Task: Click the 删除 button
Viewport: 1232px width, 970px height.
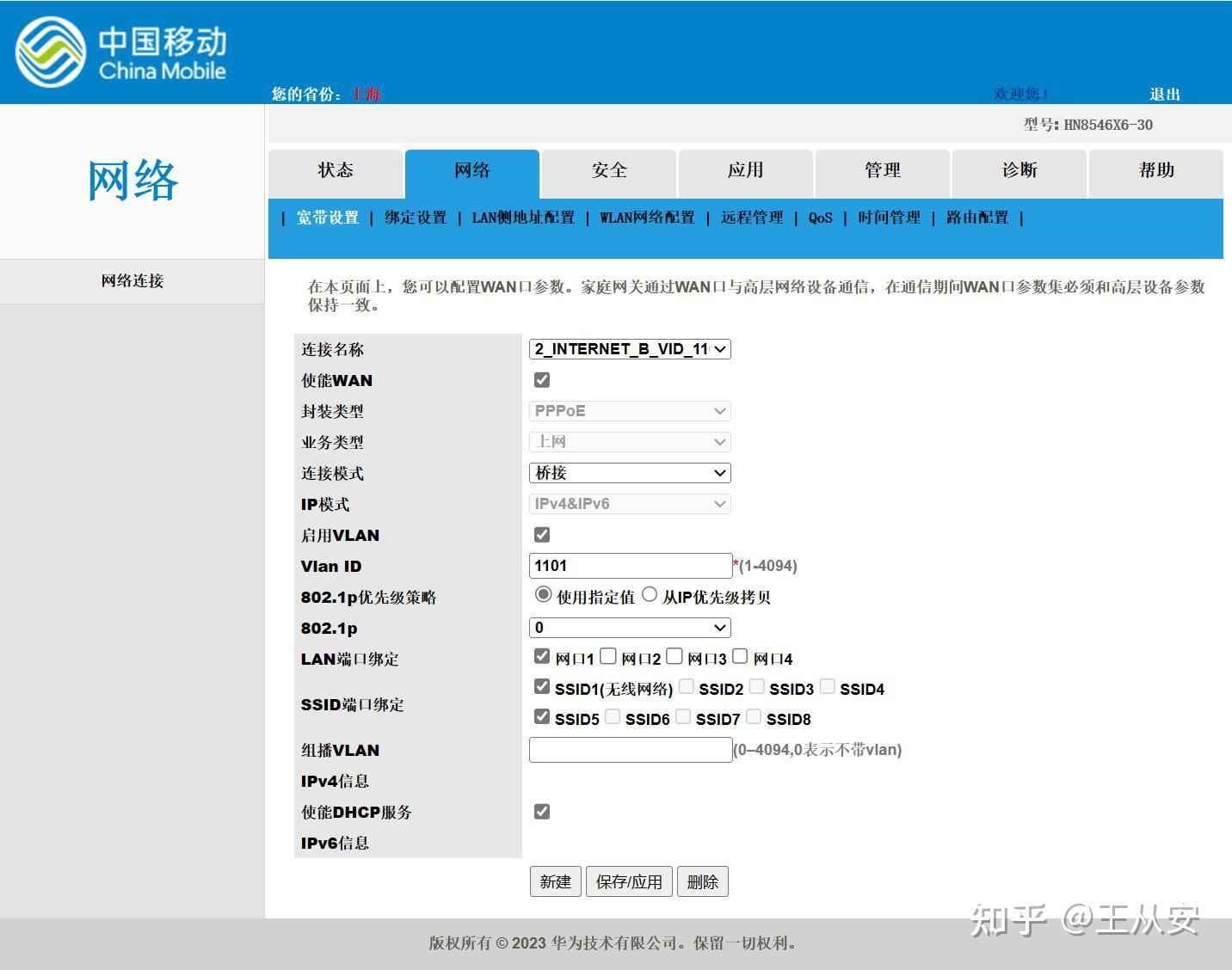Action: 703,881
